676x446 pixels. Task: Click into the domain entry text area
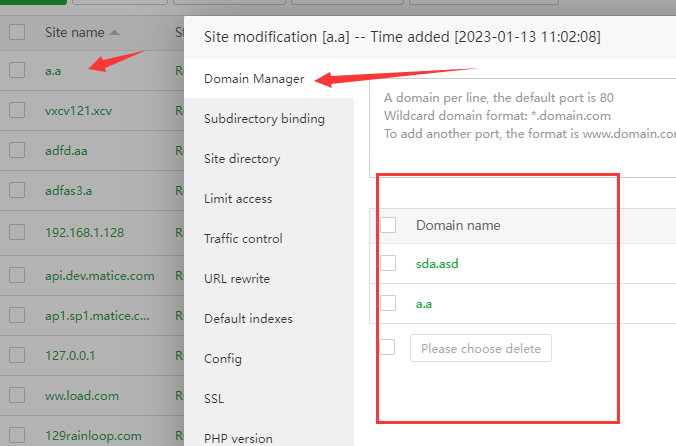coord(520,130)
